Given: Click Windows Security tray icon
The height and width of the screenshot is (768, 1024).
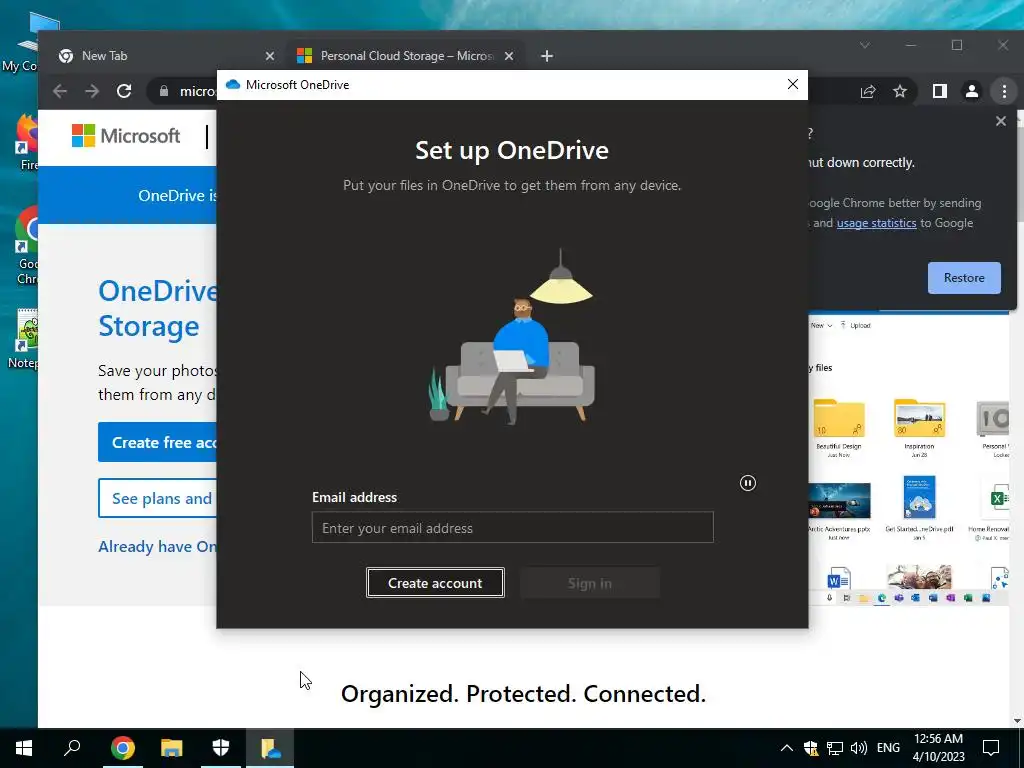Looking at the screenshot, I should pos(811,748).
